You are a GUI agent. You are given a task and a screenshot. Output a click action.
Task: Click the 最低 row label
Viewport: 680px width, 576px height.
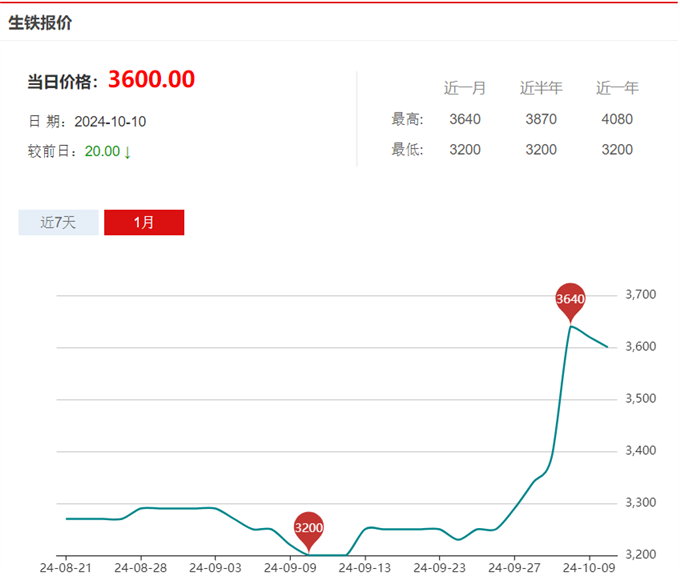[x=407, y=150]
